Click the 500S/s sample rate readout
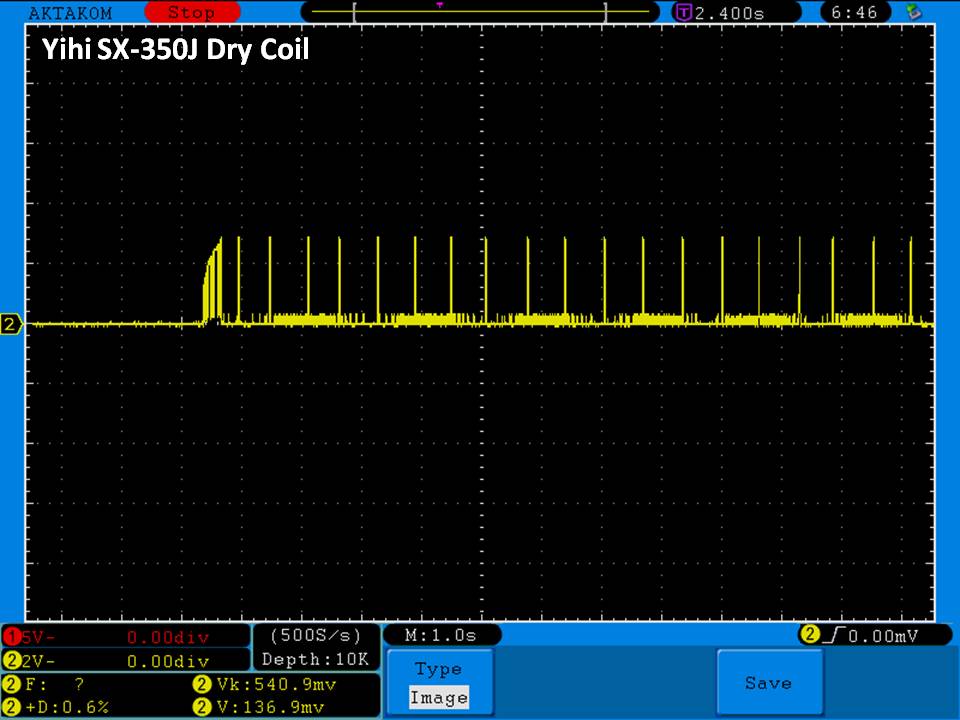Image resolution: width=960 pixels, height=720 pixels. click(315, 636)
